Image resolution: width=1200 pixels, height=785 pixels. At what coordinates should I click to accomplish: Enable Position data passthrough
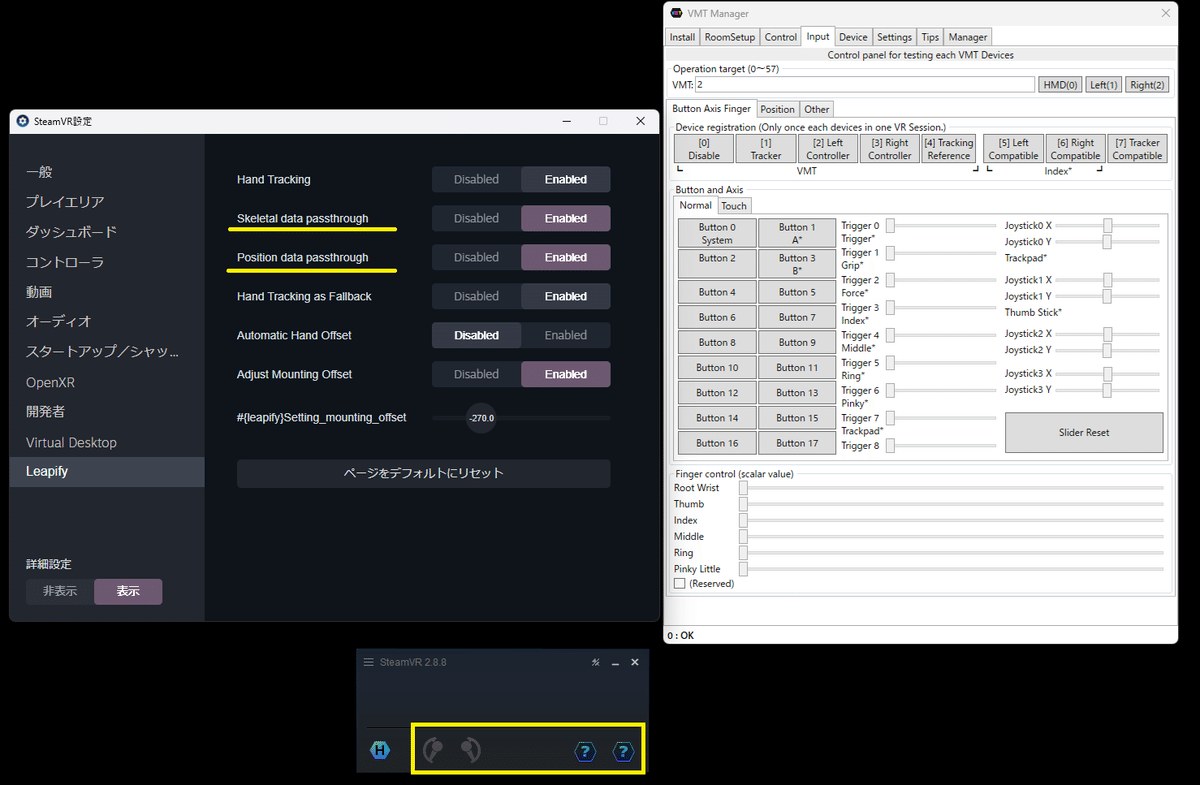pos(566,257)
